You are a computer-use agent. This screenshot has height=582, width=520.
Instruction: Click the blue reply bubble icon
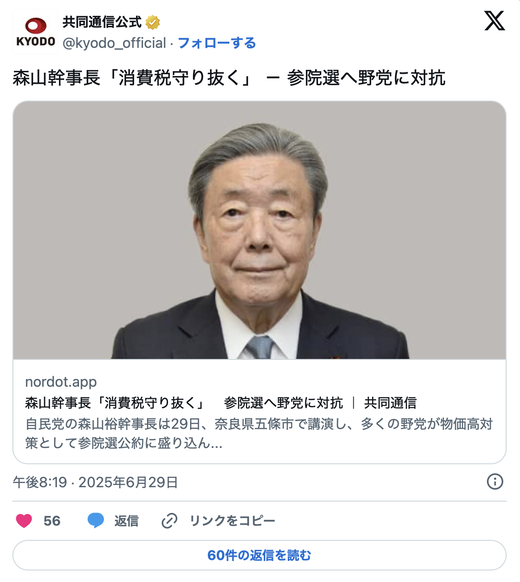tap(96, 521)
